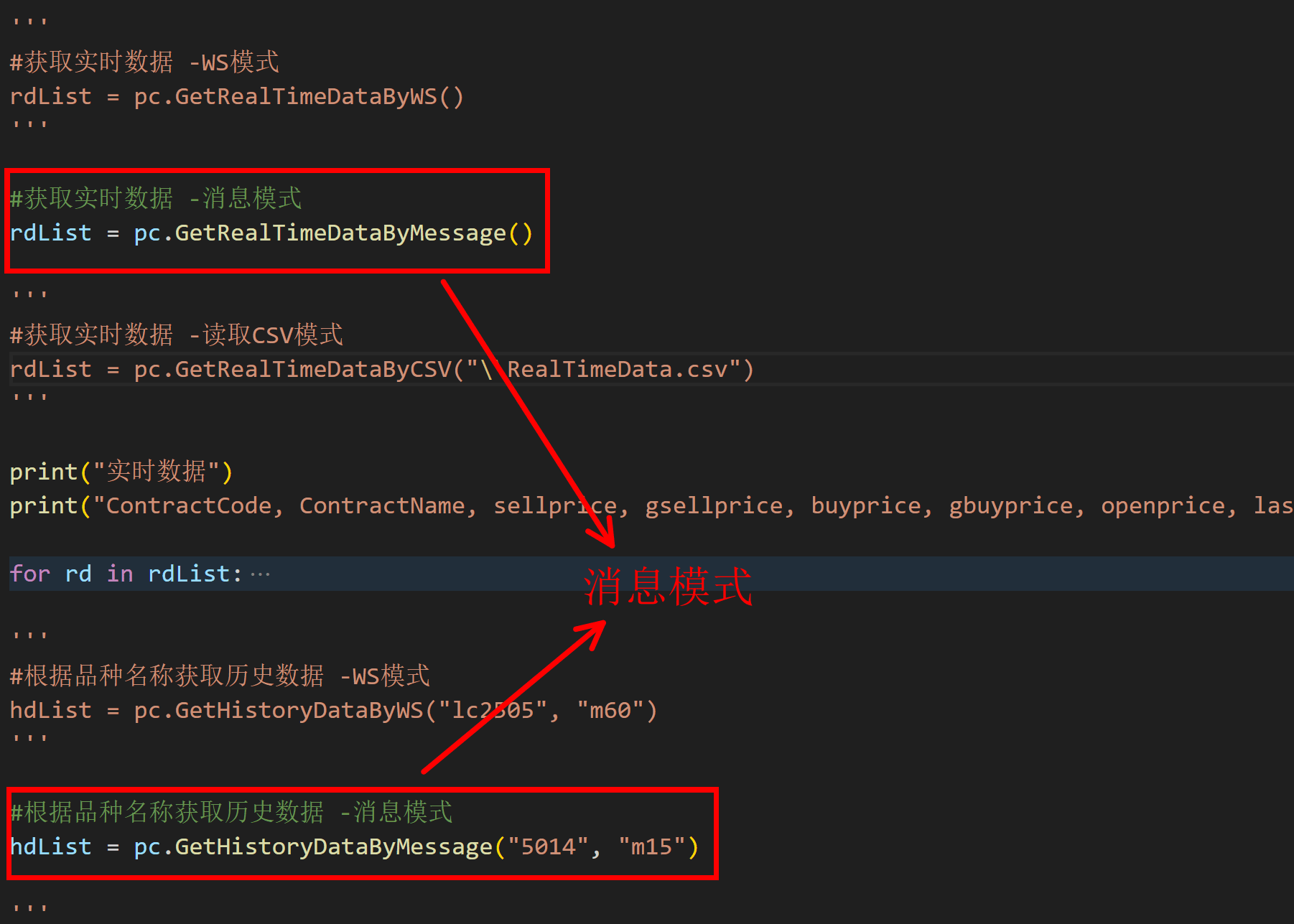Select the GetHistoryDataByWS method name
This screenshot has height=924, width=1294.
coord(299,711)
